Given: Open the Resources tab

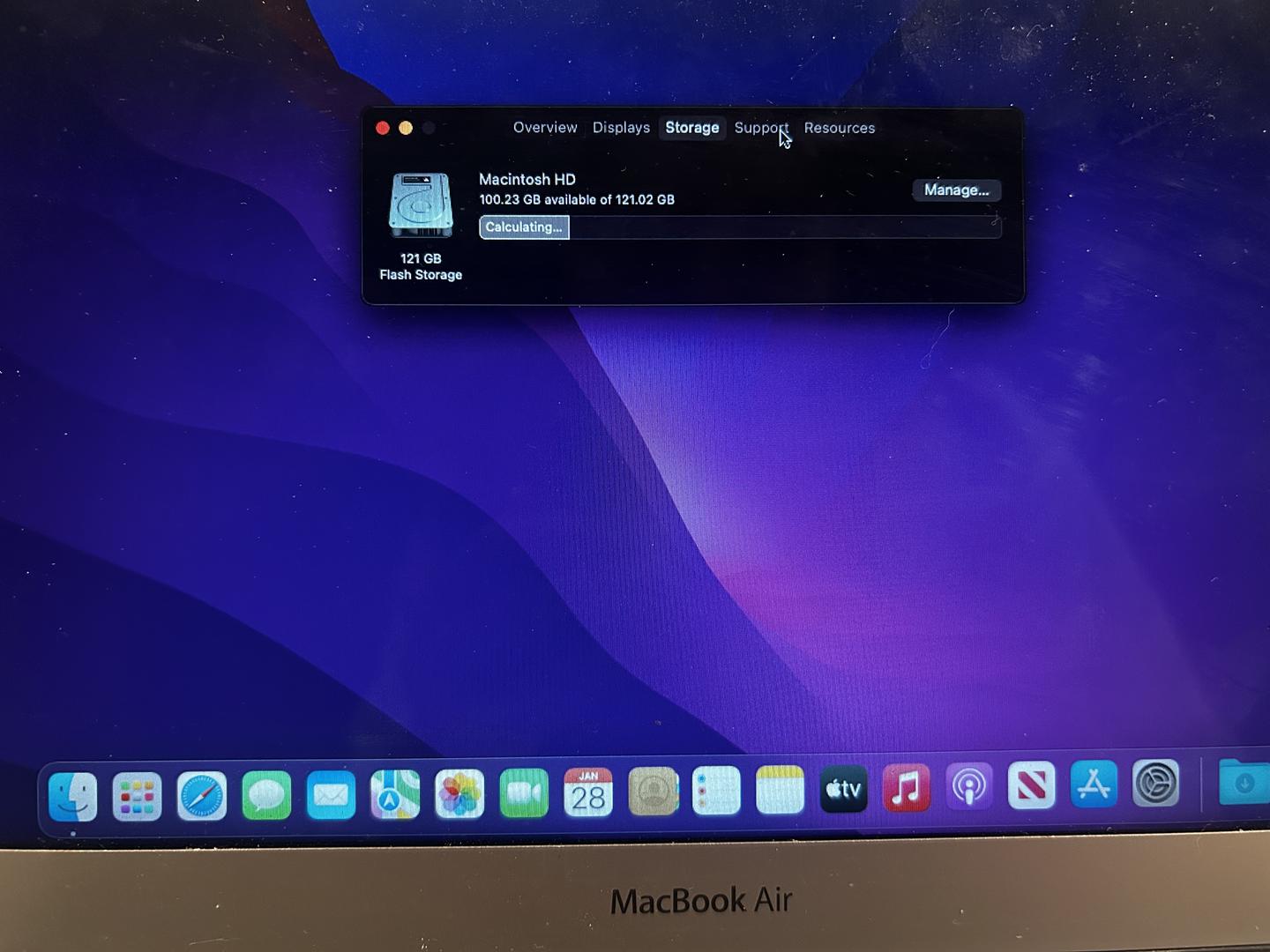Looking at the screenshot, I should click(840, 128).
